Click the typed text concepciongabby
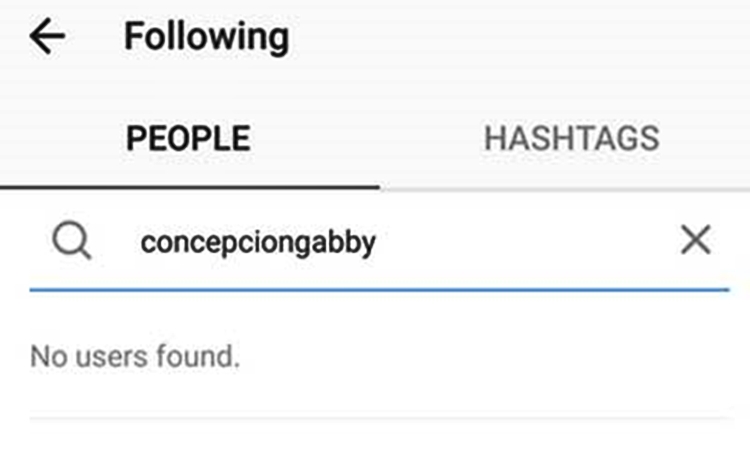 coord(258,242)
